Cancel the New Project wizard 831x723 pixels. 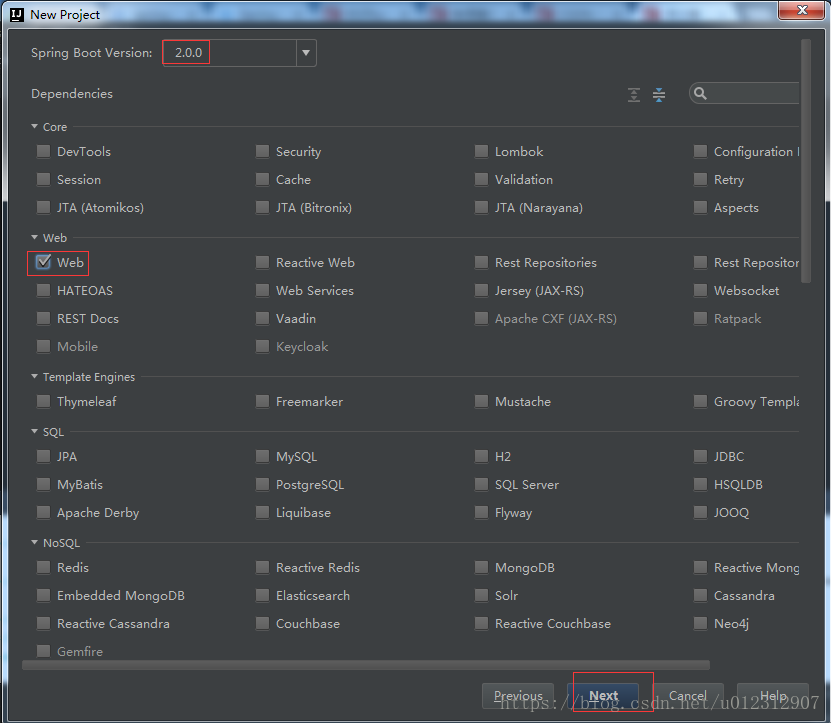687,695
